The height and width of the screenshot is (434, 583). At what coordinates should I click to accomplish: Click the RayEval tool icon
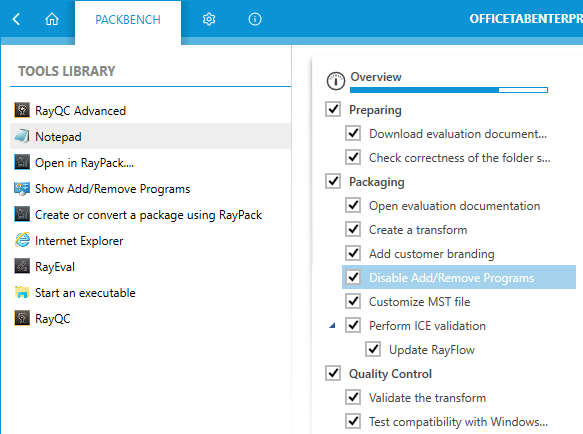pyautogui.click(x=22, y=267)
